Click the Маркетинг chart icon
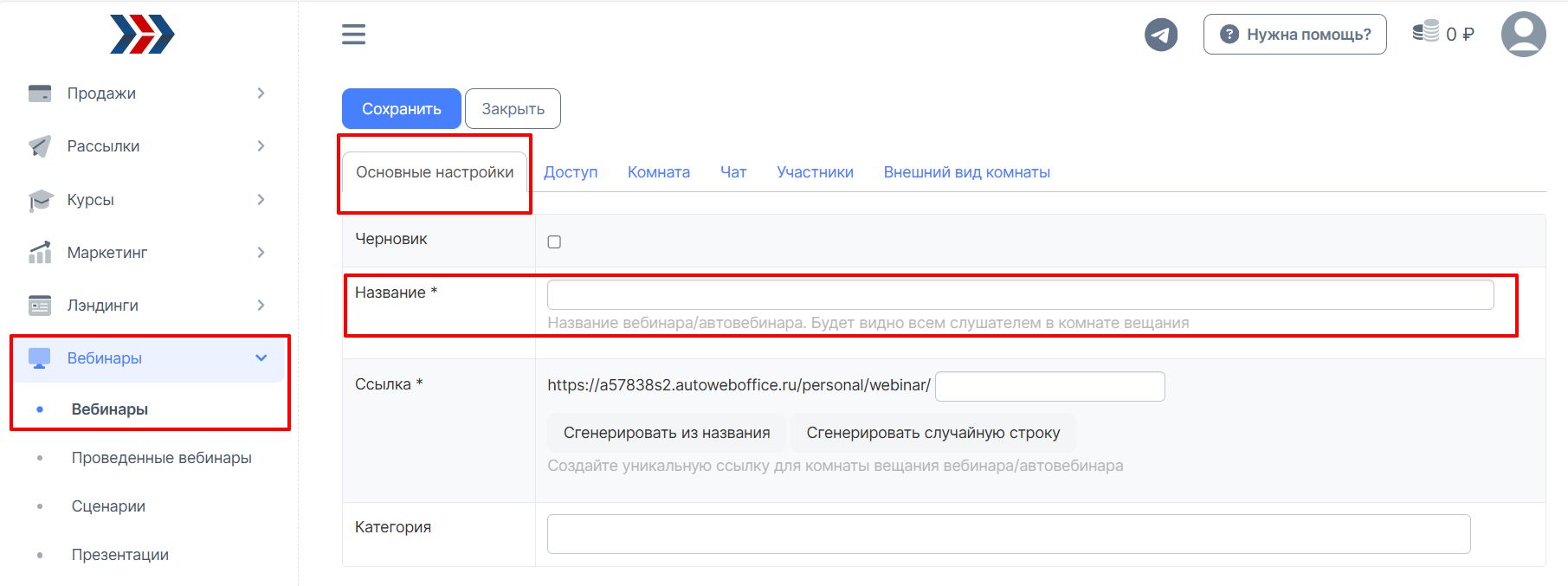The image size is (1568, 586). (40, 253)
